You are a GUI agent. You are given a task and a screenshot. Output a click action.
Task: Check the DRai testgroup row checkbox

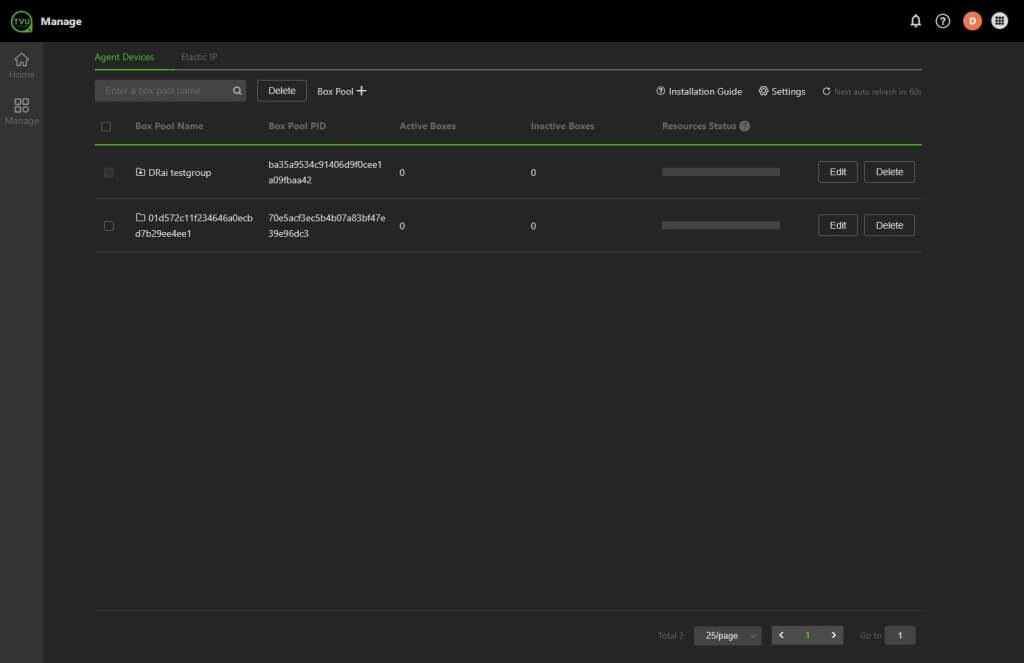(109, 173)
